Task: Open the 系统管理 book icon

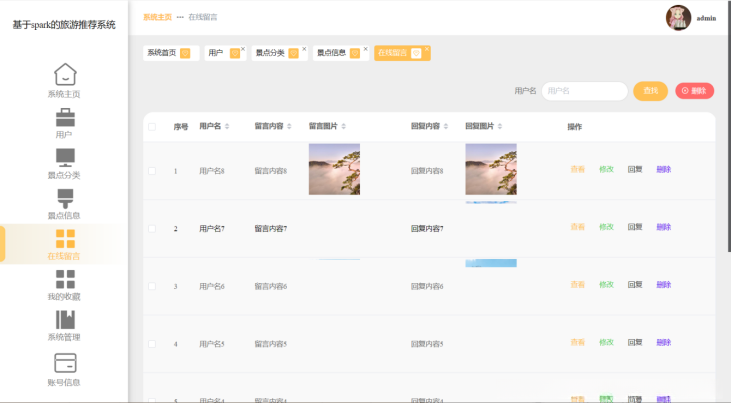Action: (65, 320)
